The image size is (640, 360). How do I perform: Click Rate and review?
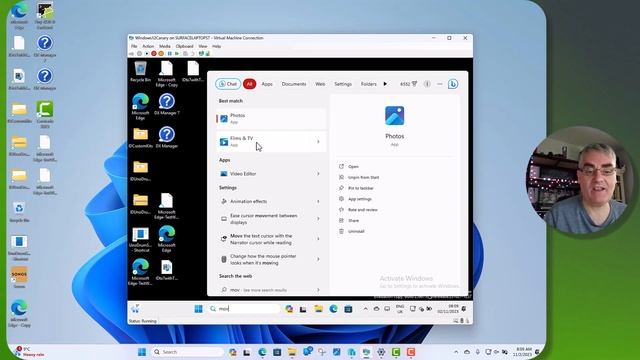point(362,209)
